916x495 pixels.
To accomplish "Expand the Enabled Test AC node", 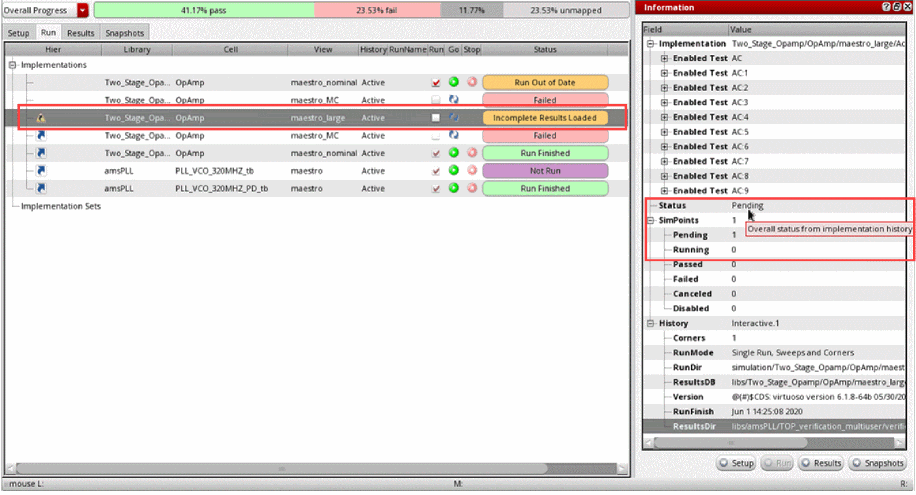I will [x=664, y=58].
